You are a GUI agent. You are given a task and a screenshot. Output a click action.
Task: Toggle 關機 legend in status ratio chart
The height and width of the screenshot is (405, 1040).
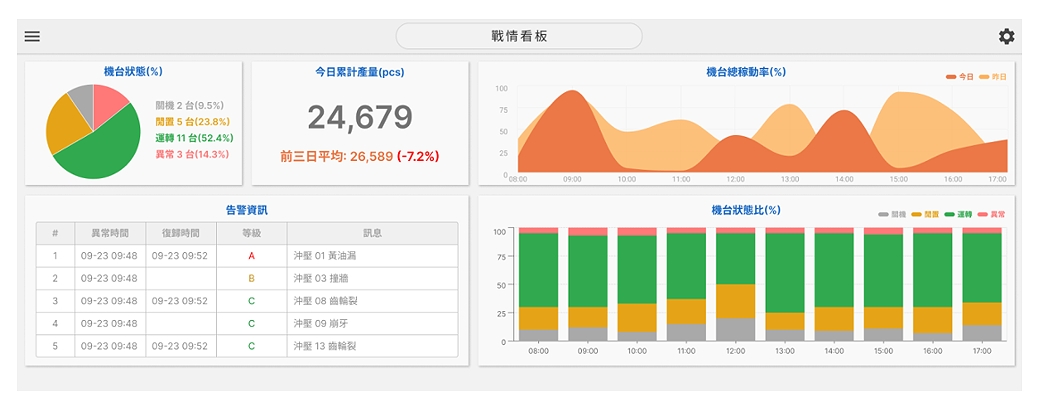892,214
